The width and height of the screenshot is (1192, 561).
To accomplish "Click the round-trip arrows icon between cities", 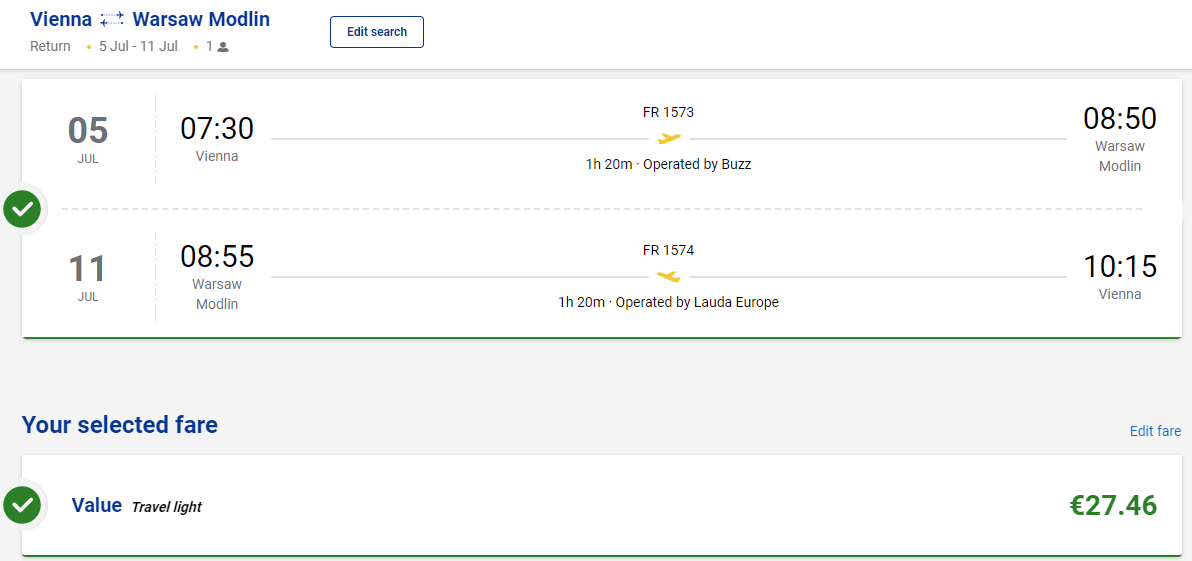I will click(x=112, y=19).
